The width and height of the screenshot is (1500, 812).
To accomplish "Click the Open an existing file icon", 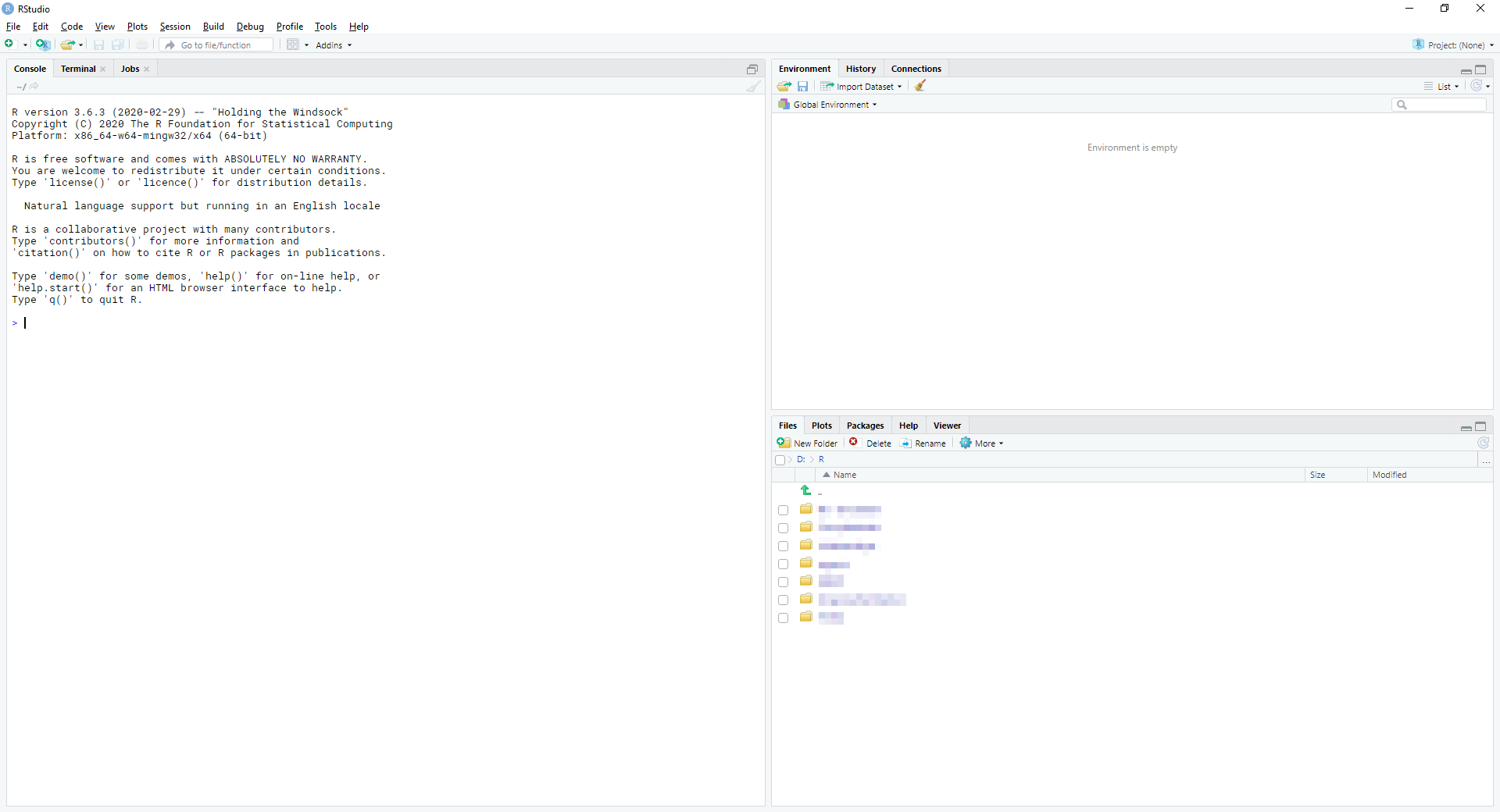I will point(68,45).
